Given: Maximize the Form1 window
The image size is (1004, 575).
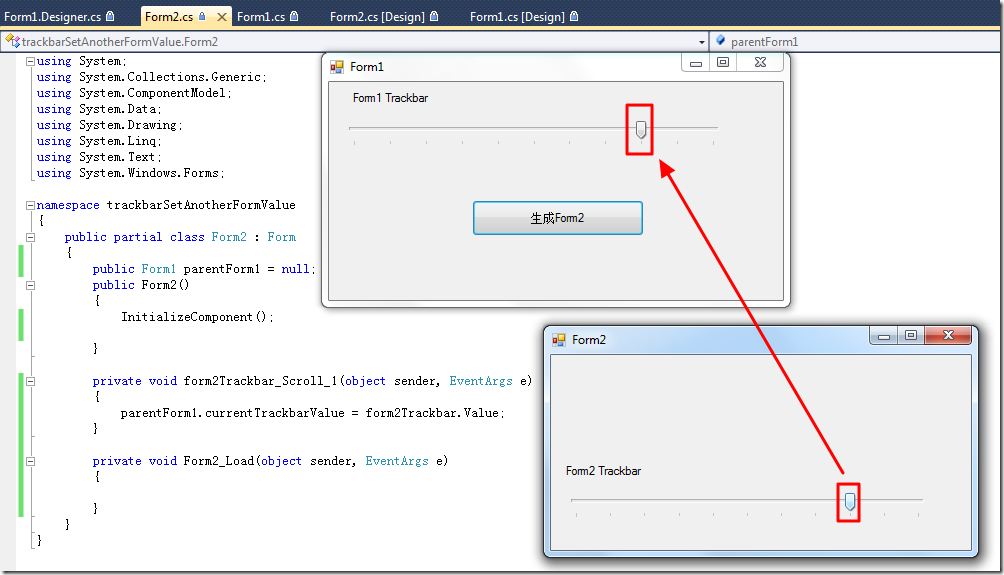Looking at the screenshot, I should point(723,63).
